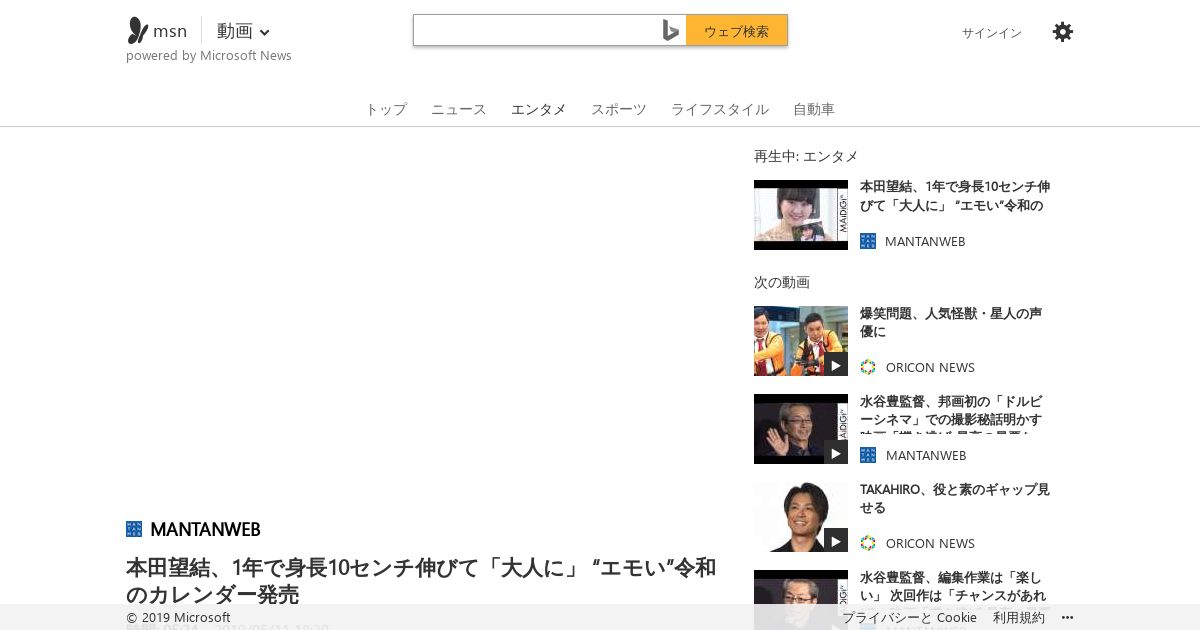Click ORICON NEWS source name under 爆笑問題
1200x630 pixels.
pos(930,367)
